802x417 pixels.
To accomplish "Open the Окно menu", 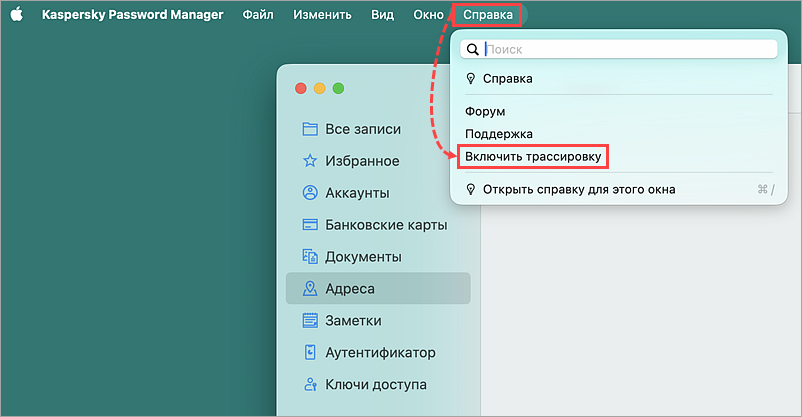I will point(429,15).
